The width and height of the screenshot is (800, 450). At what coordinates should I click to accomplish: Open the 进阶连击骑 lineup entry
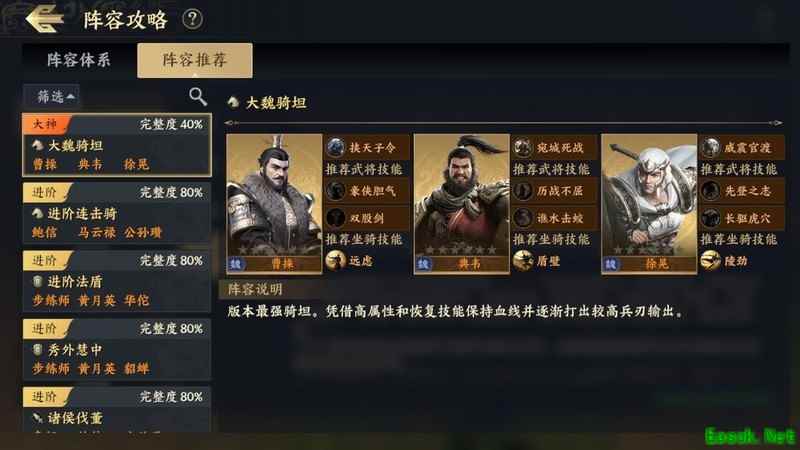pos(117,213)
